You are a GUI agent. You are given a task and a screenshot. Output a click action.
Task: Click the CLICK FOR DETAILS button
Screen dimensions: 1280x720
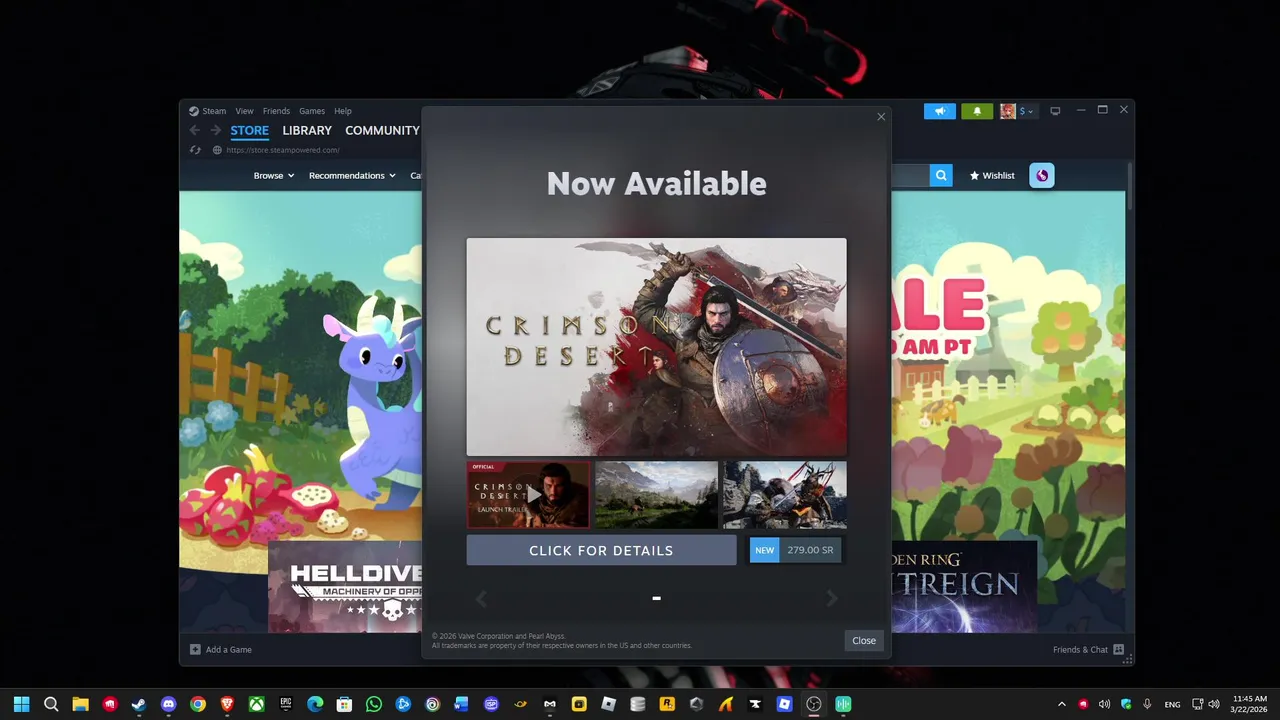pyautogui.click(x=601, y=550)
